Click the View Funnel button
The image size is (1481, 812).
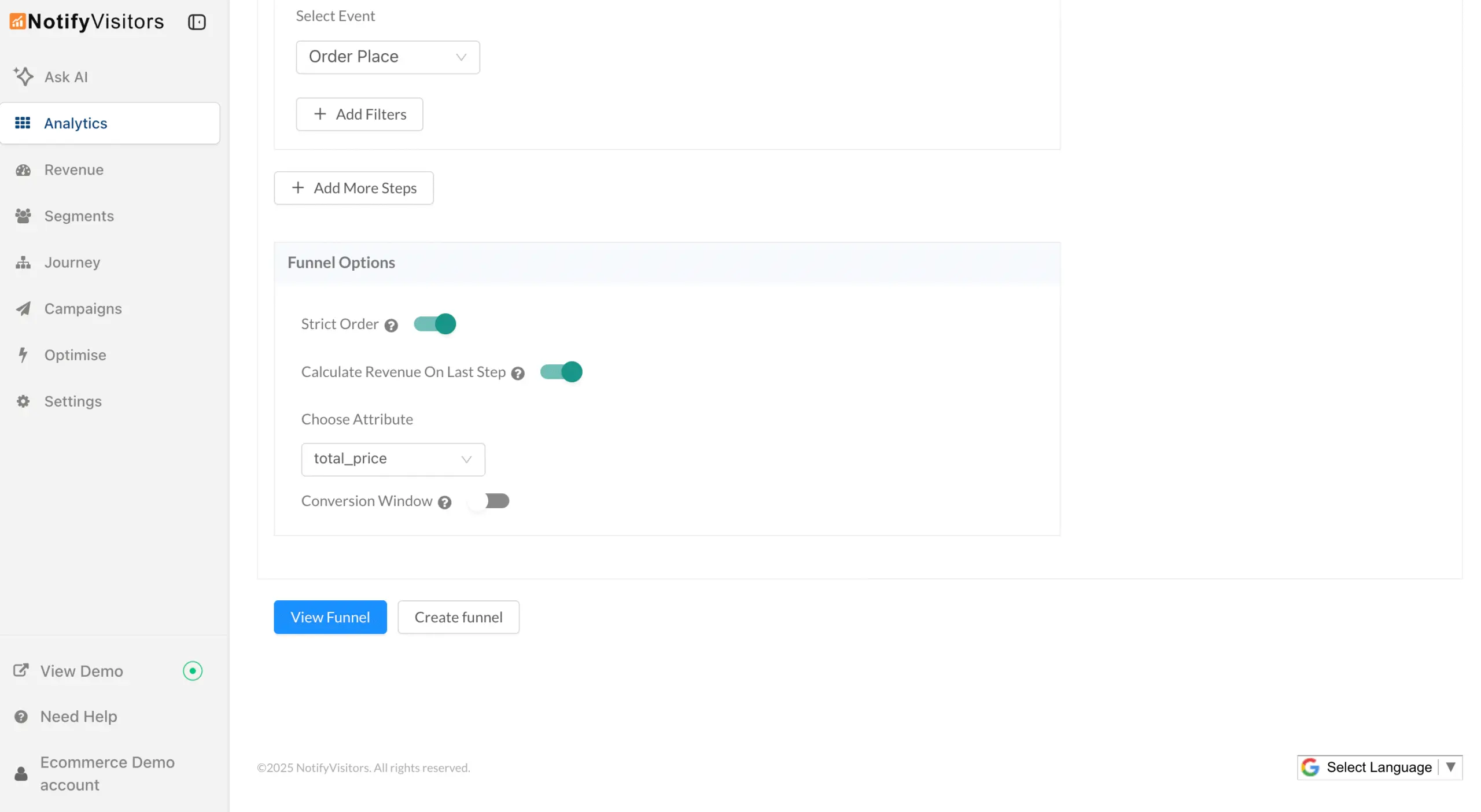[x=330, y=617]
